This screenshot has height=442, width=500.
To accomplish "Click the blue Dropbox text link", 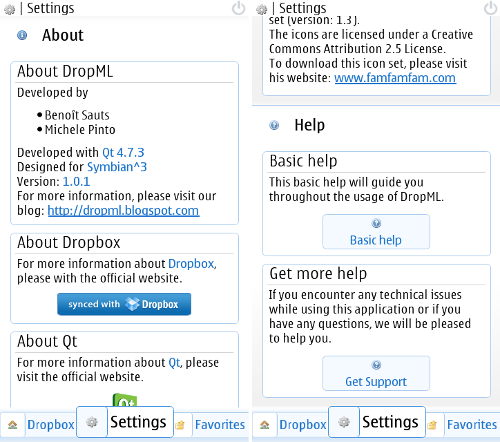I will click(x=191, y=264).
